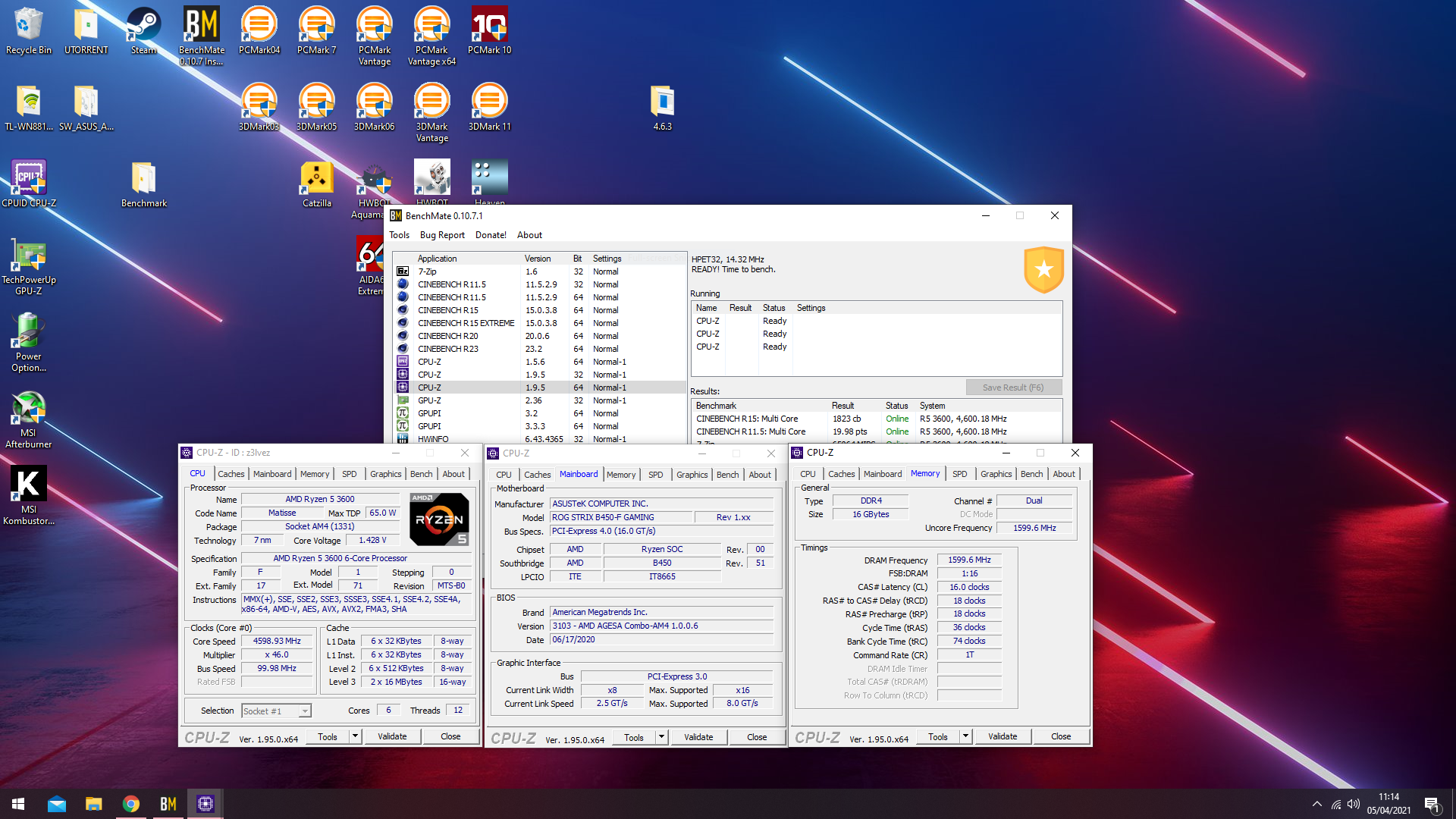Screen dimensions: 1456x819
Task: Open 3DMark03 desktop shortcut
Action: pos(259,107)
